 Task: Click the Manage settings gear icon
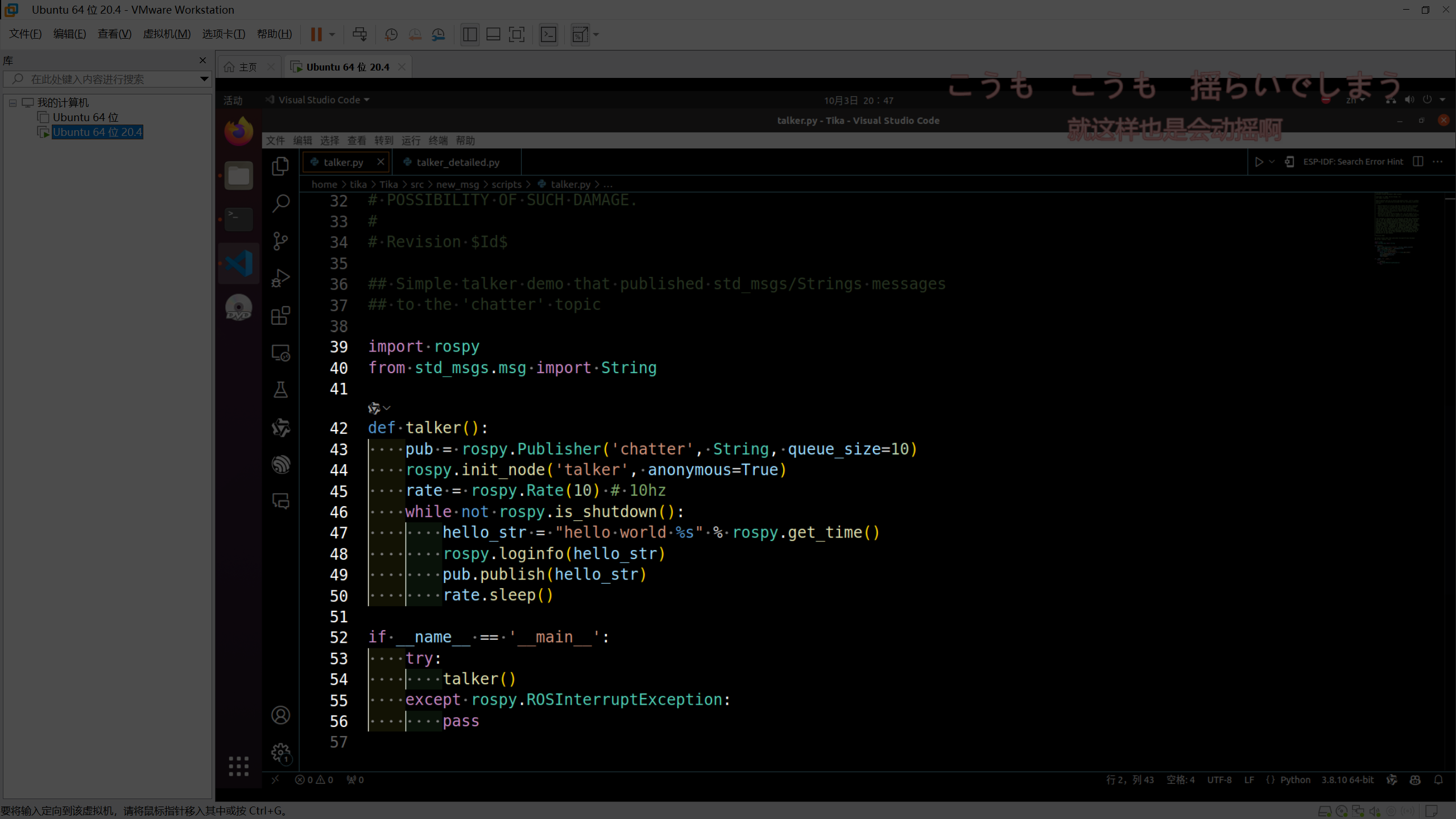280,753
